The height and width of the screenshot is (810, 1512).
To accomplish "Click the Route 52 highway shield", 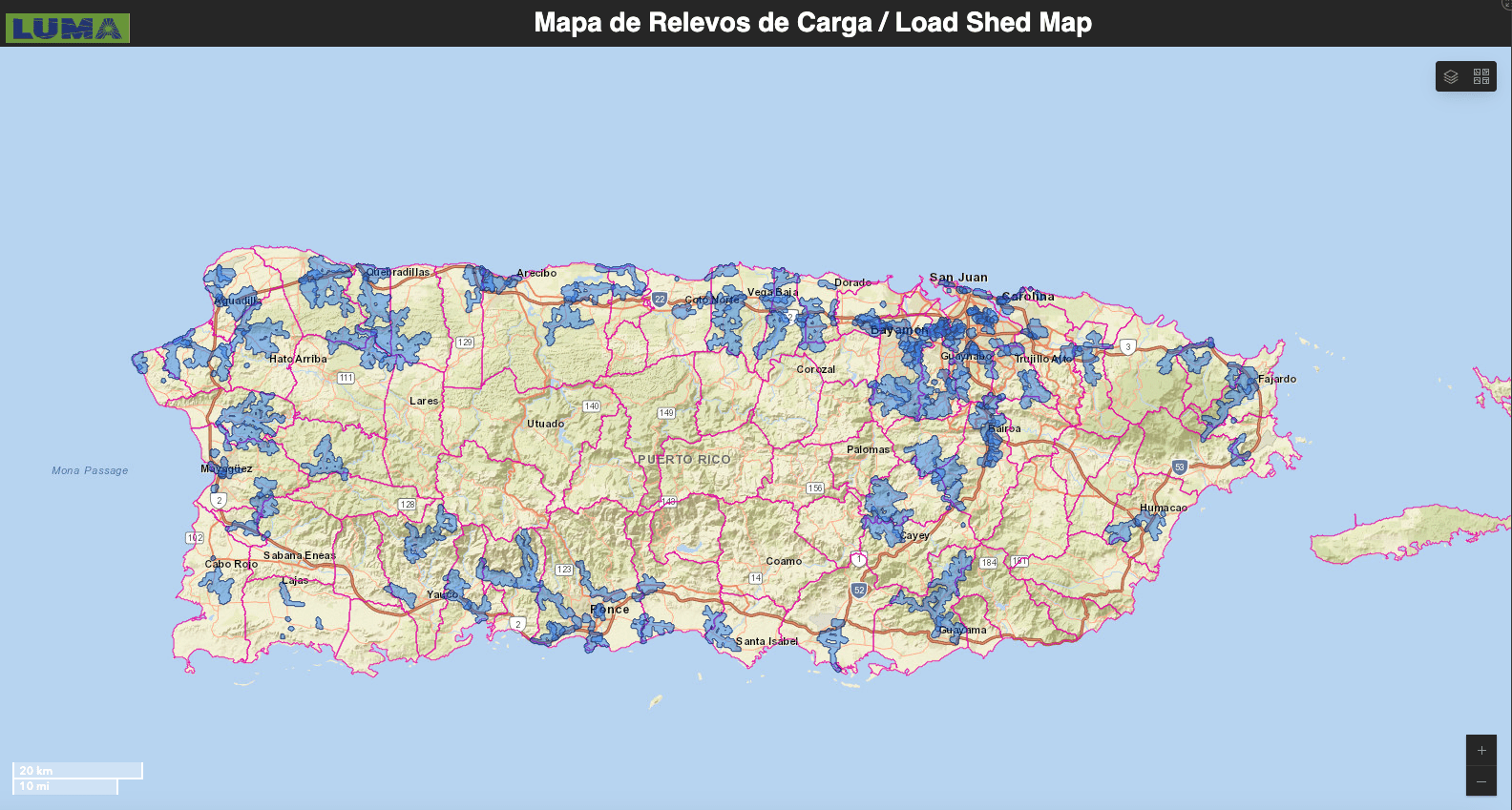I will click(x=859, y=591).
